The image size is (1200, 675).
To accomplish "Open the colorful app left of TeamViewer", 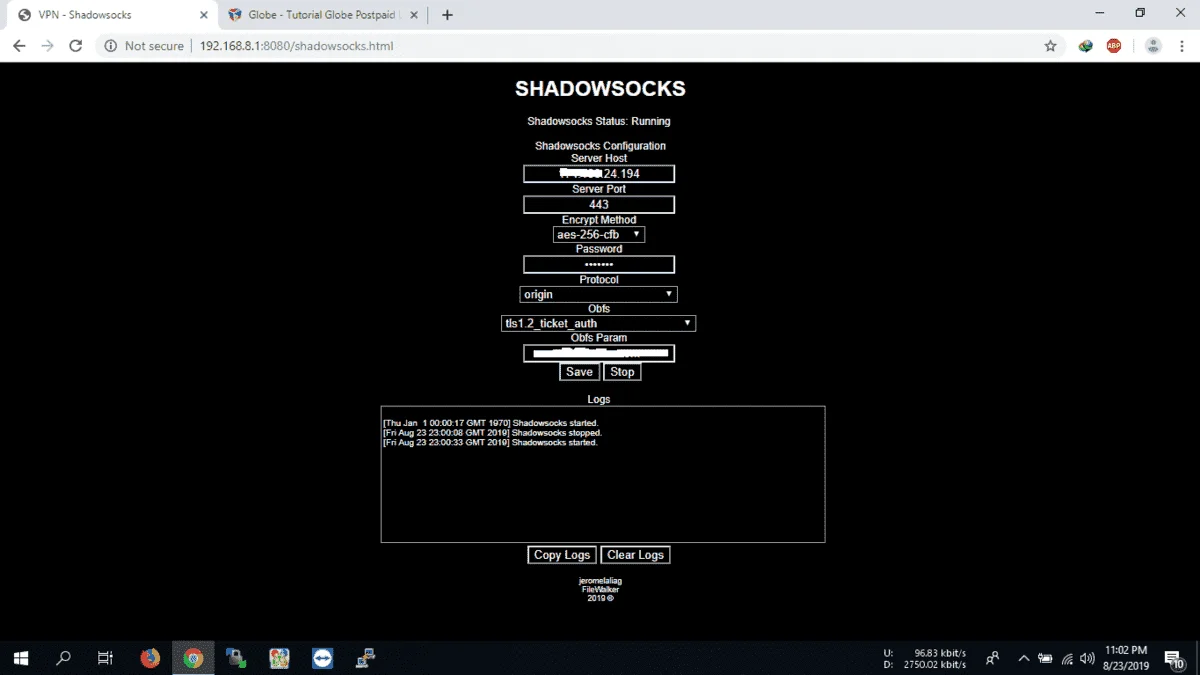I will [279, 658].
